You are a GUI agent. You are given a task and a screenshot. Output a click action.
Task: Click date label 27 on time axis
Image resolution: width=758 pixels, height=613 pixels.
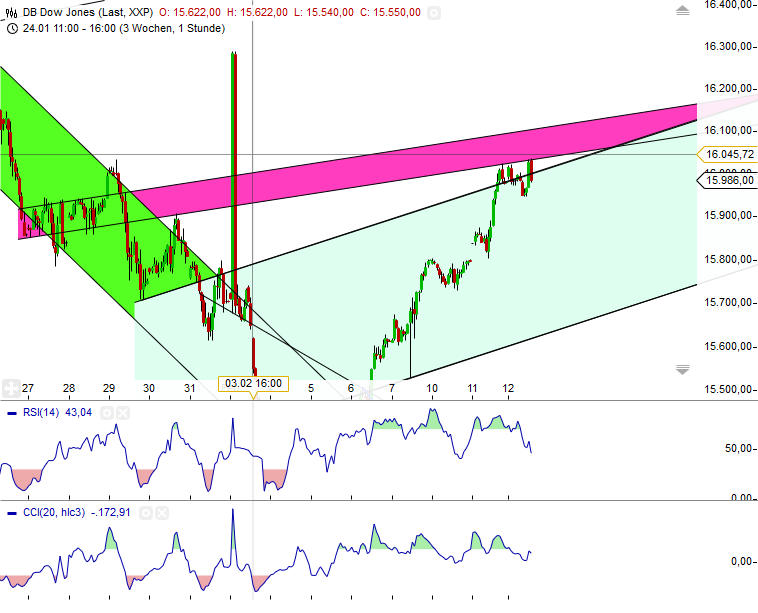[x=28, y=388]
